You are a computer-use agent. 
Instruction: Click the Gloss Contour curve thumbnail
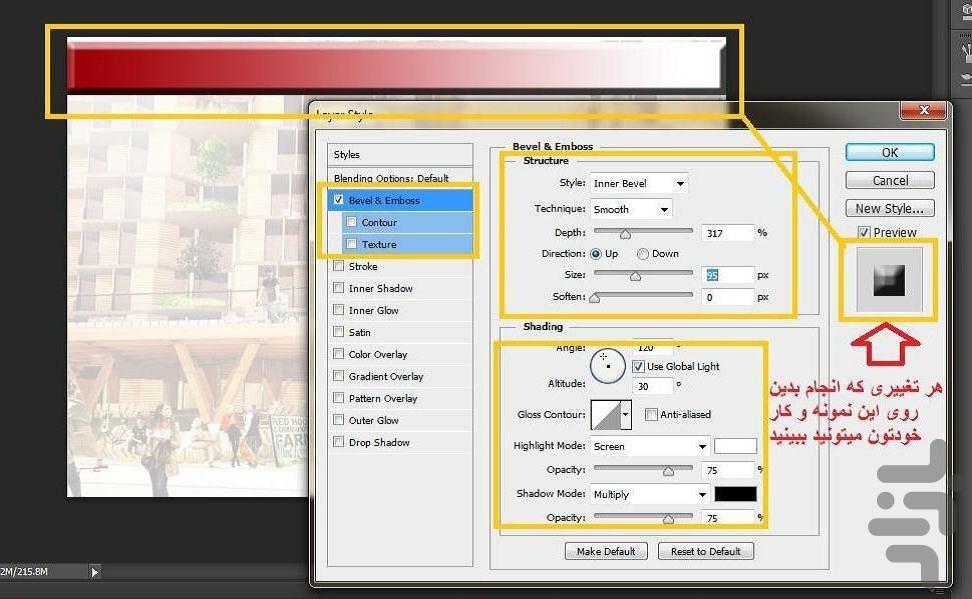606,413
